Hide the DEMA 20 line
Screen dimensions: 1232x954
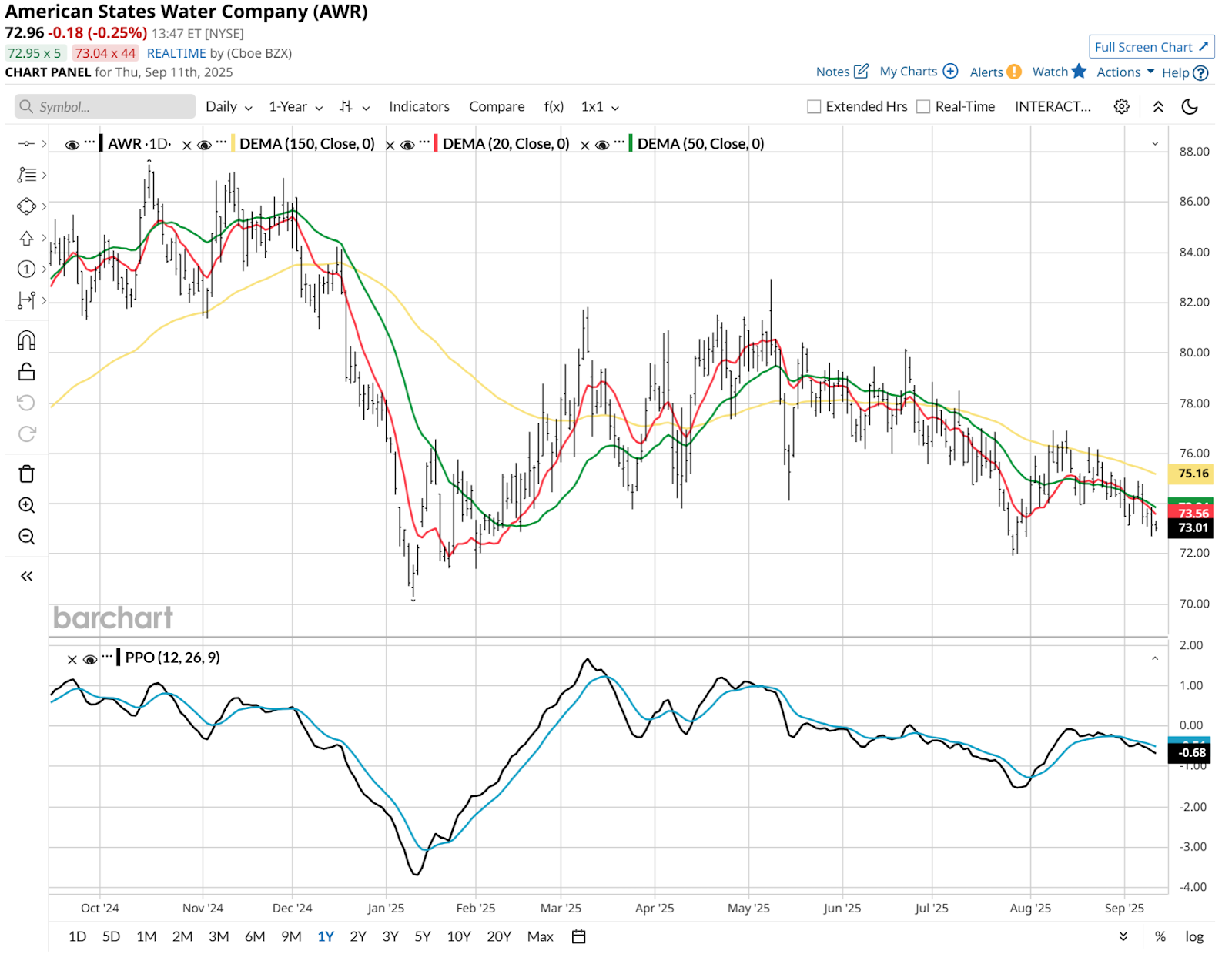[408, 144]
